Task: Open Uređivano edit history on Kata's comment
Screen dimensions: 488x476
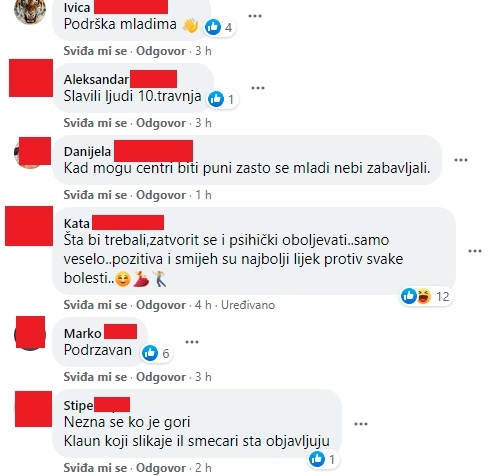Action: tap(248, 305)
